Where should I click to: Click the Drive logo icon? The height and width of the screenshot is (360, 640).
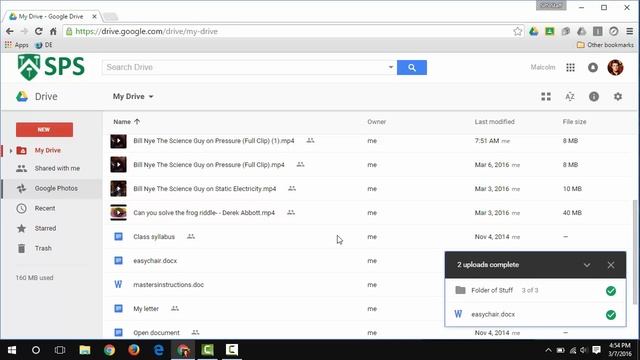tap(22, 97)
